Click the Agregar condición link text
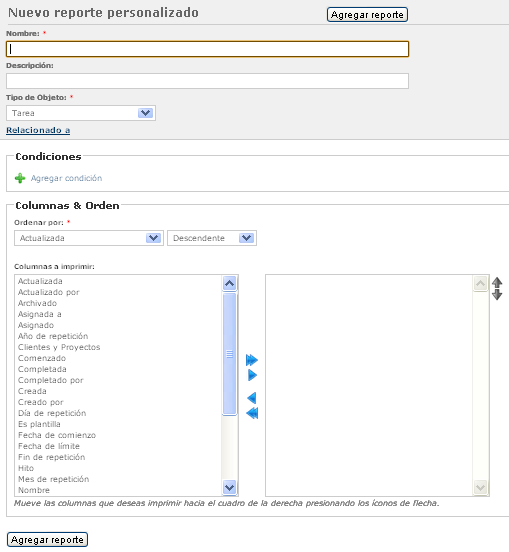The height and width of the screenshot is (552, 509). coord(67,178)
